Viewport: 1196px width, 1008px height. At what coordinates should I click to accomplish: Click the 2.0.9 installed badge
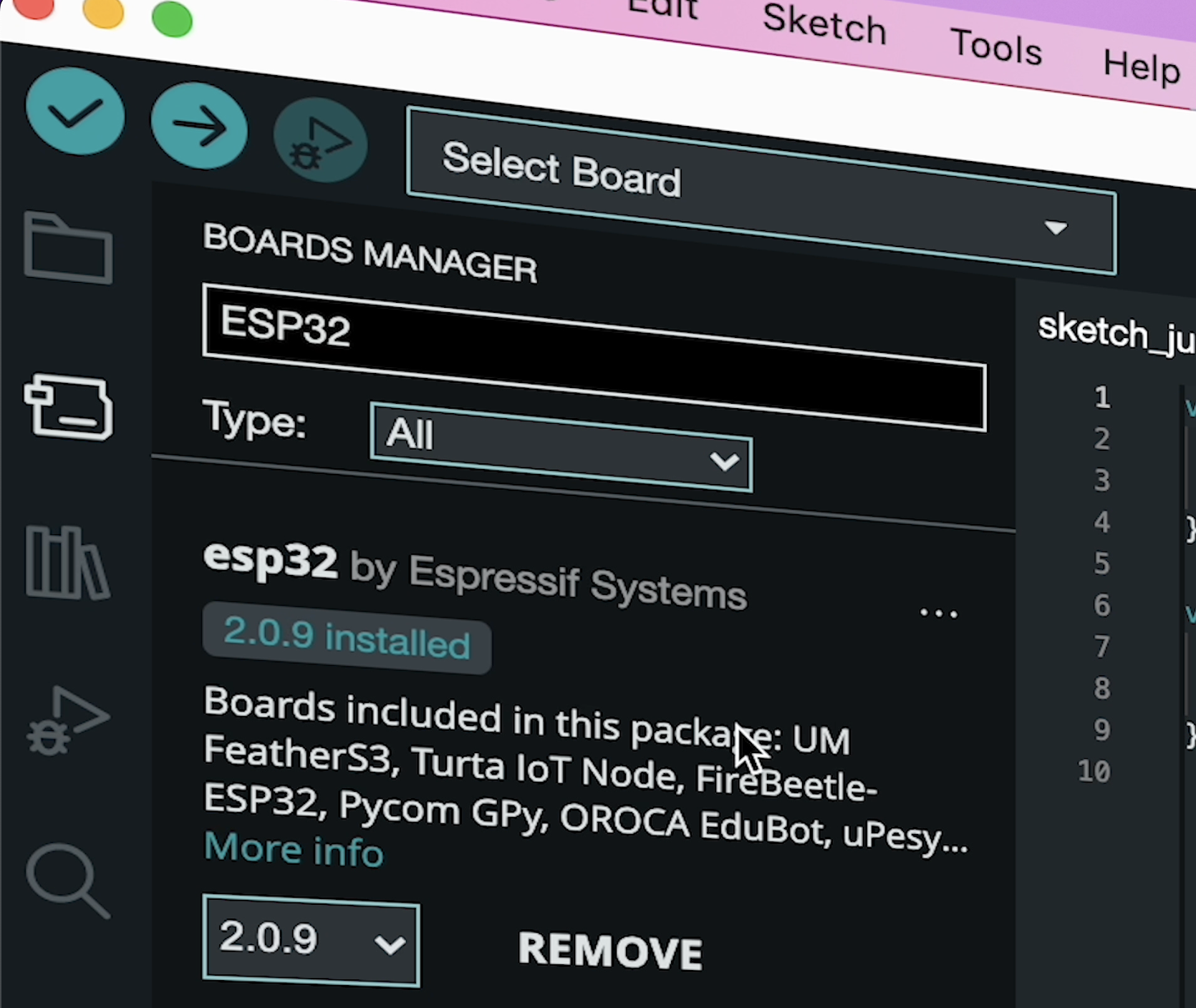click(347, 637)
